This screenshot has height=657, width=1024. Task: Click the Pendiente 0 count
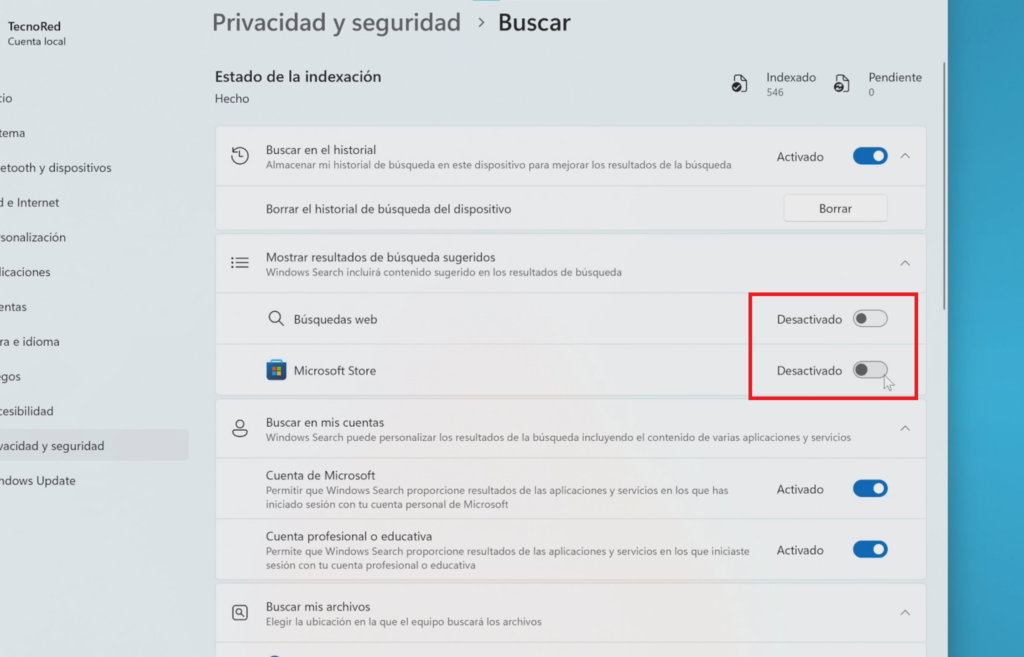point(895,84)
